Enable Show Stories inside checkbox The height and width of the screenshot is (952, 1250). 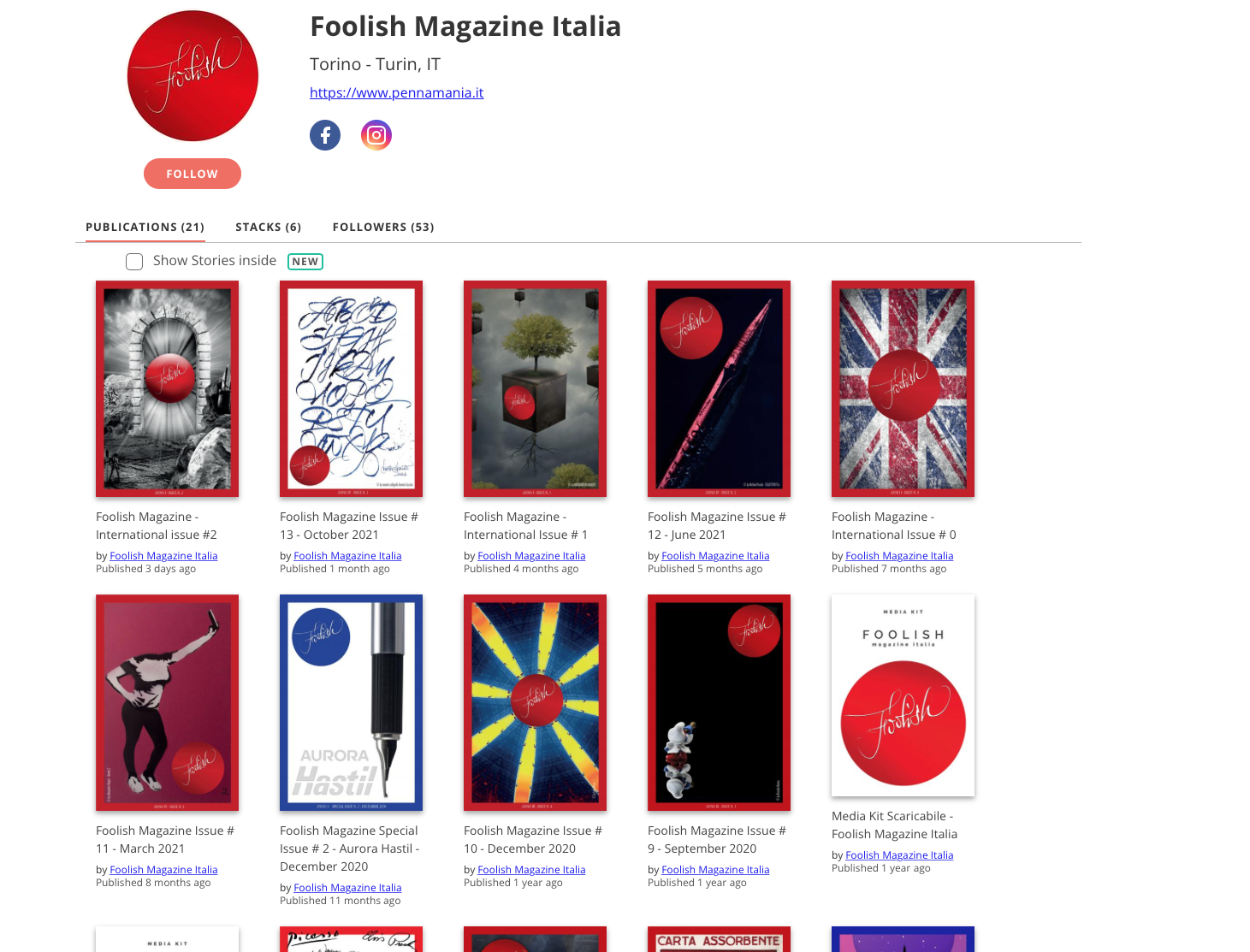tap(134, 262)
